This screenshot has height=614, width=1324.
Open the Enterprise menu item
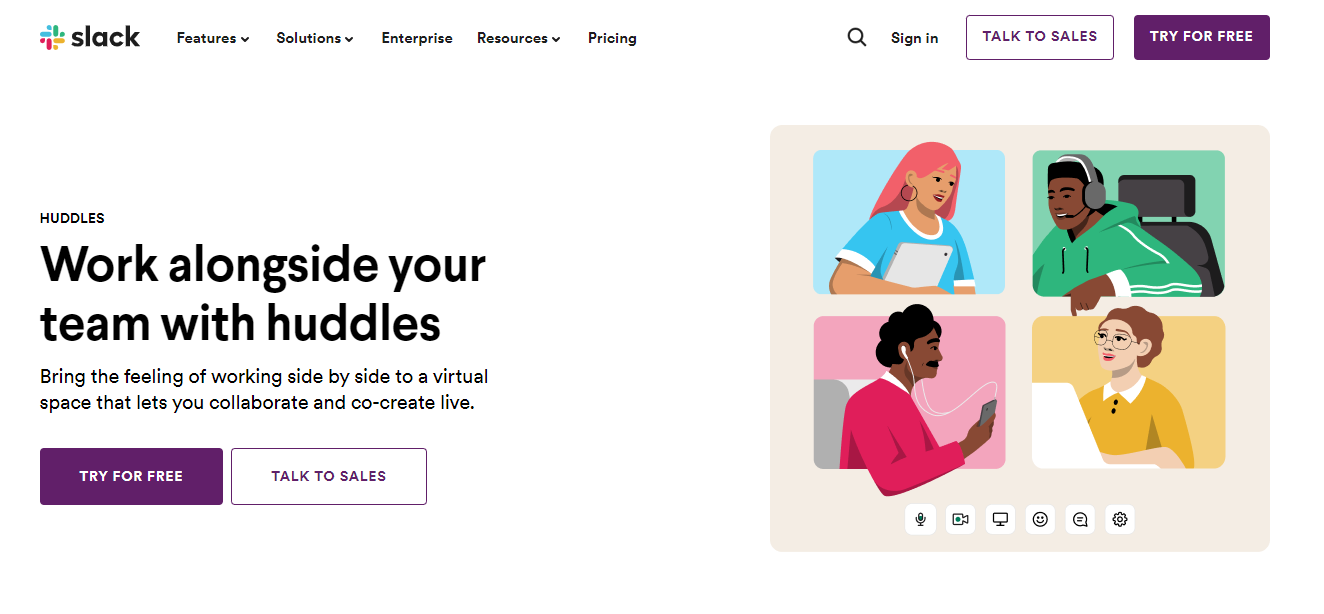(417, 38)
